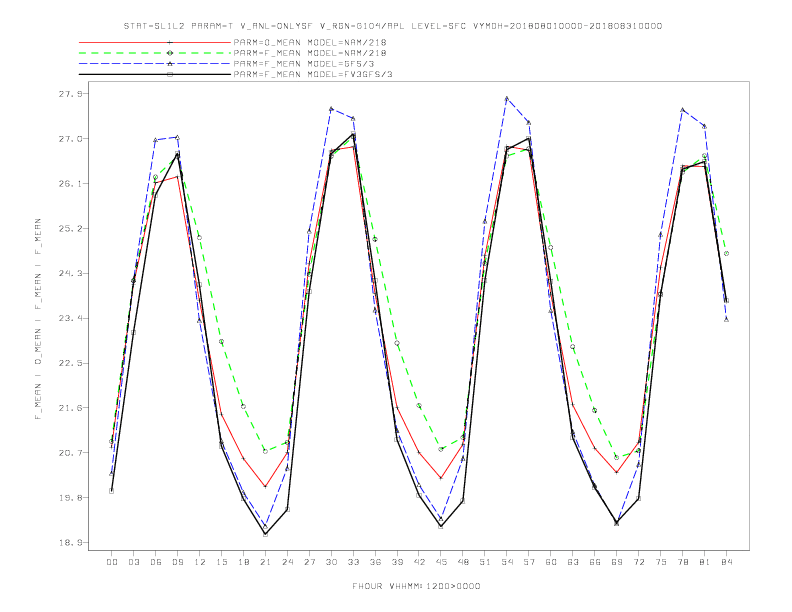Click x-axis tick label 06
792x612 pixels.
tap(156, 562)
